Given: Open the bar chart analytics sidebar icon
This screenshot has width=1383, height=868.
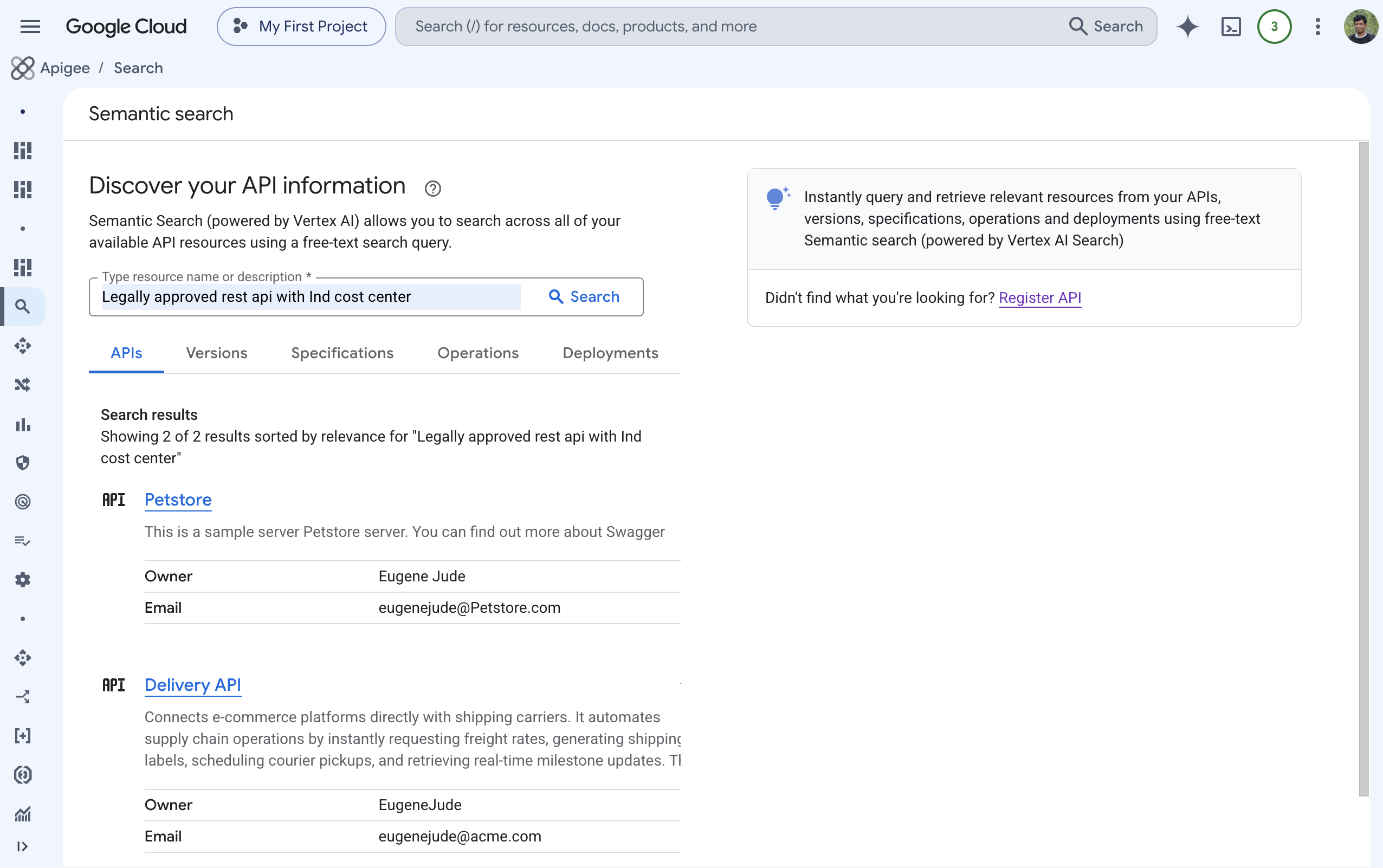Looking at the screenshot, I should coord(22,424).
